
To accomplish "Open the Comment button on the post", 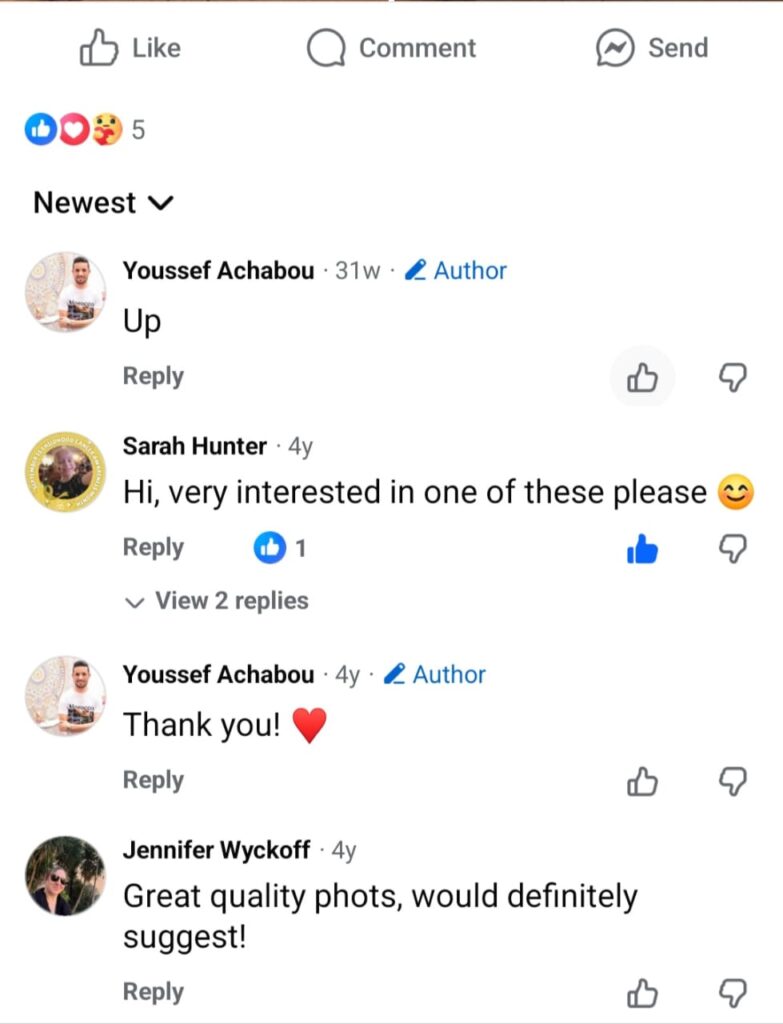I will [391, 48].
